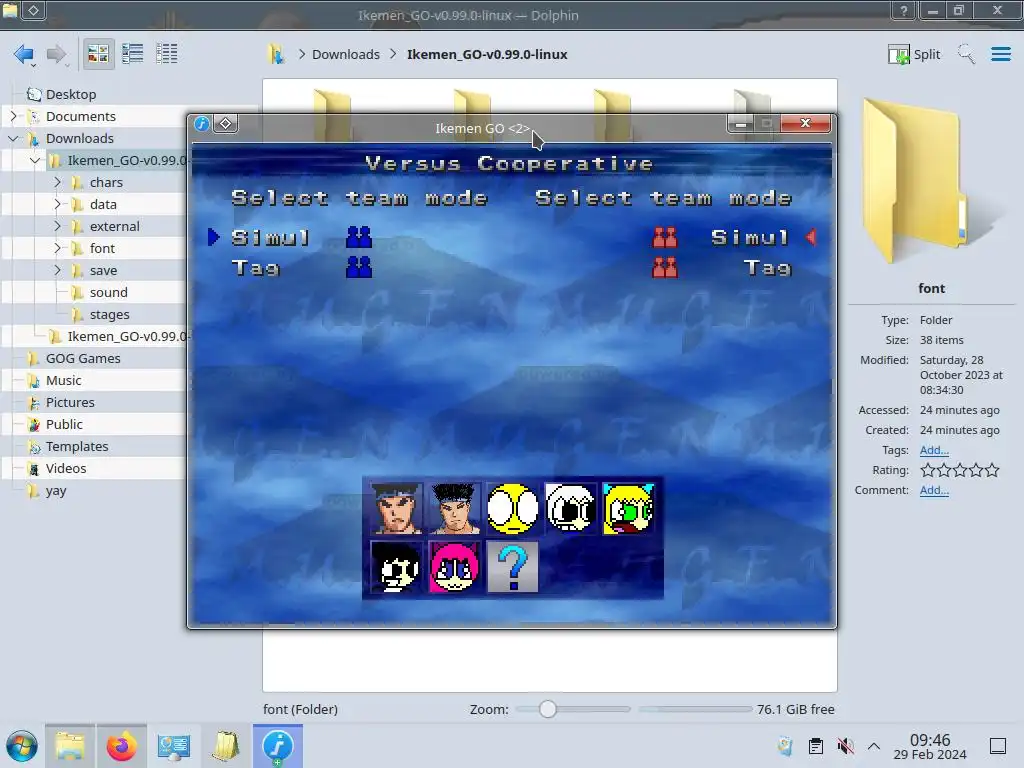Select Desktop in the folder tree
Screen dimensions: 1024x768
coord(71,94)
